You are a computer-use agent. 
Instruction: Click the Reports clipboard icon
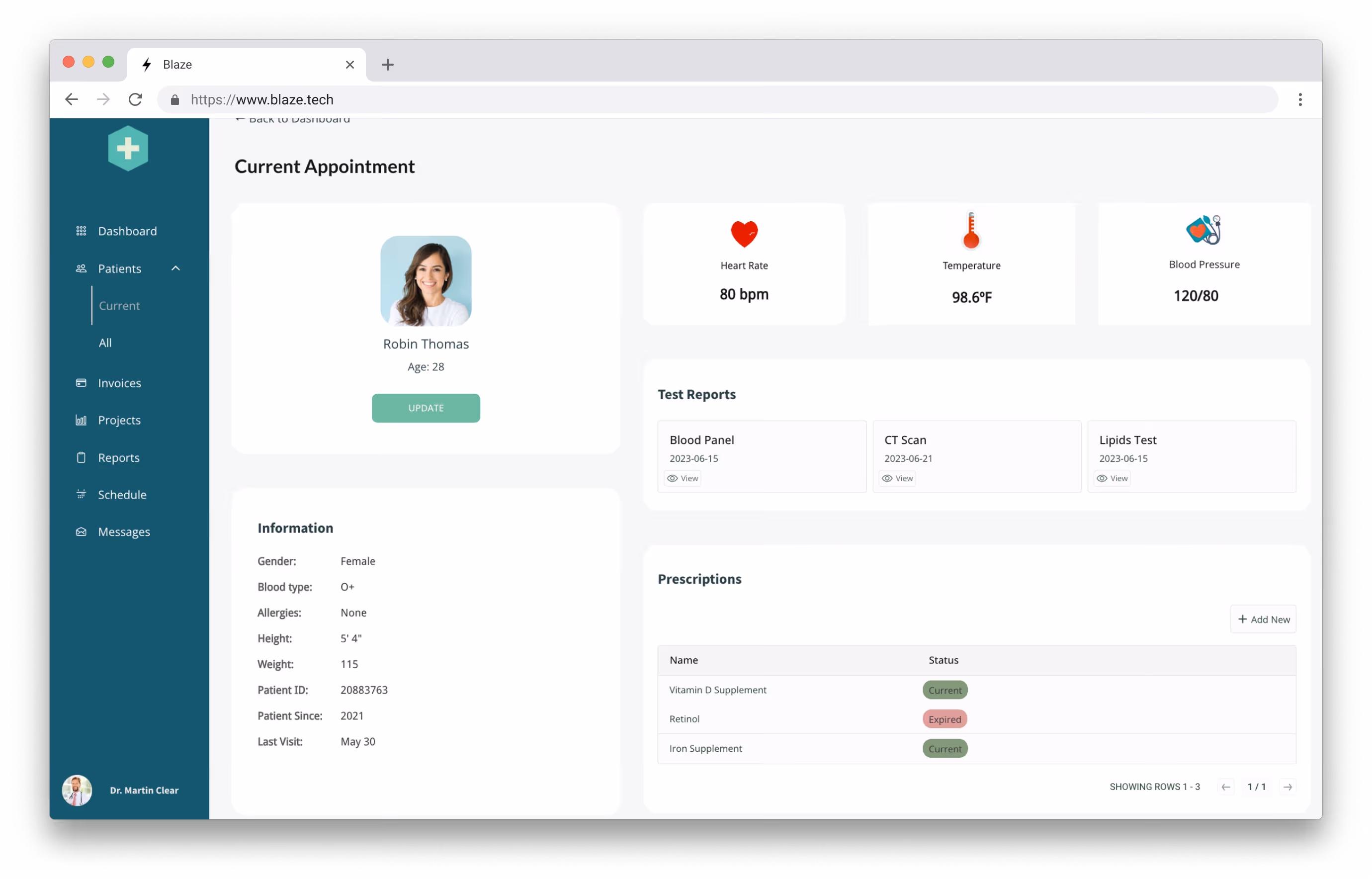point(81,458)
